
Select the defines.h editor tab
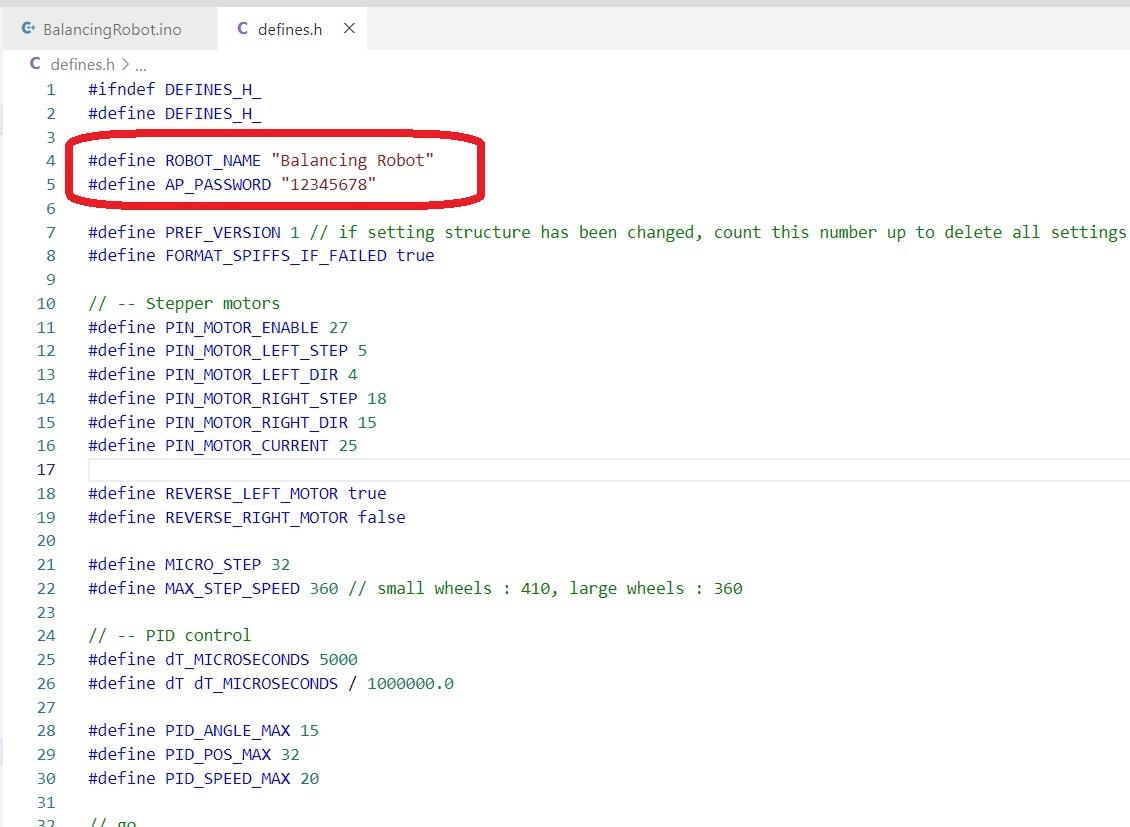pyautogui.click(x=290, y=29)
